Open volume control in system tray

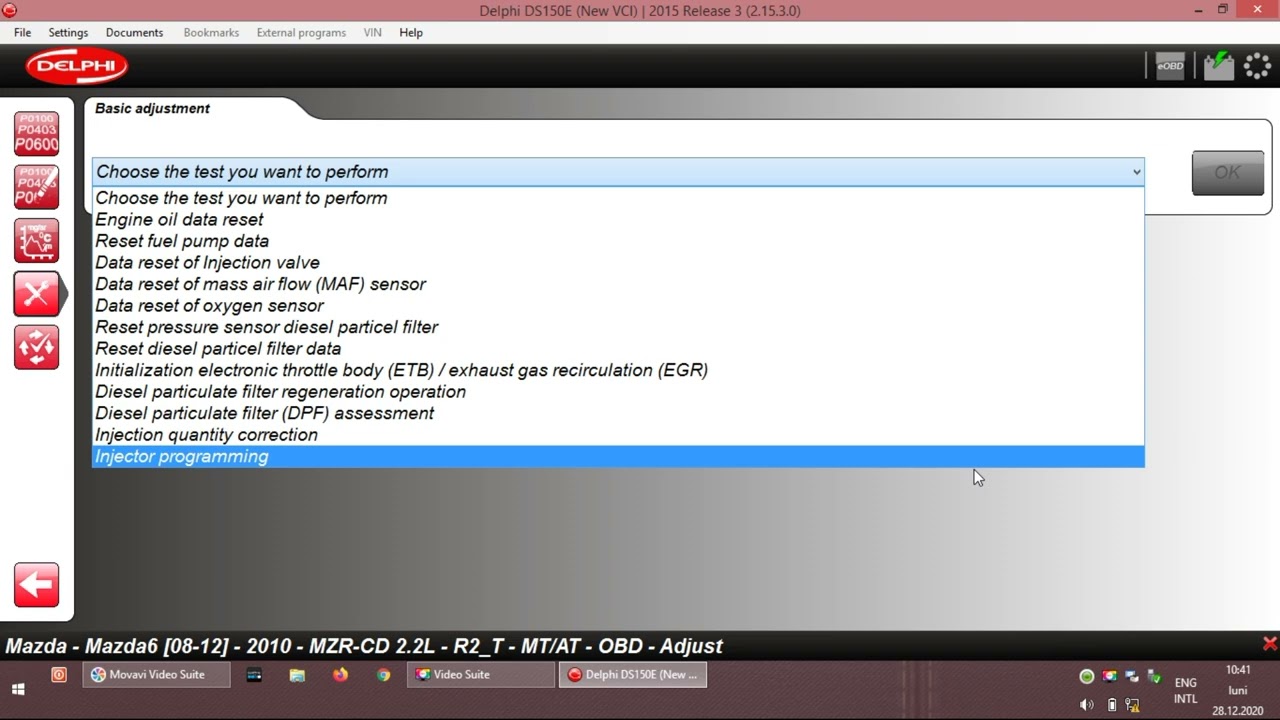coord(1087,704)
